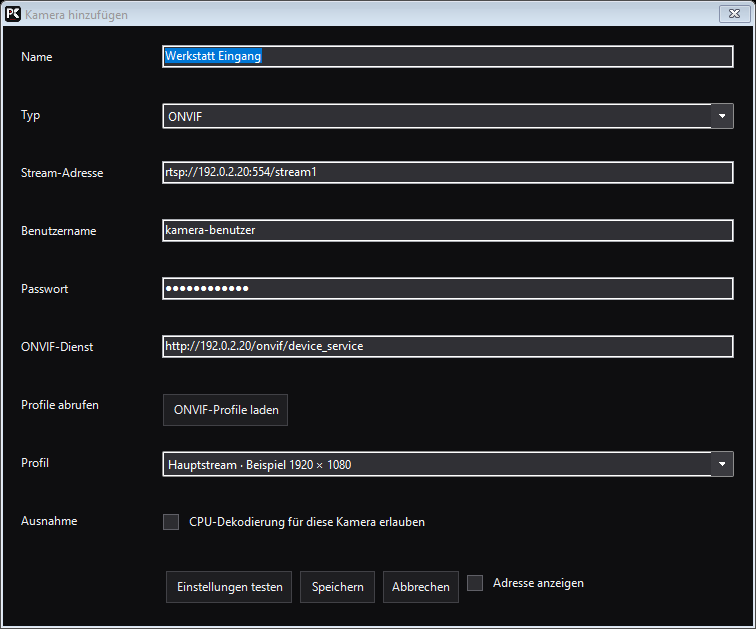Click the Ausnahme label

[x=49, y=521]
